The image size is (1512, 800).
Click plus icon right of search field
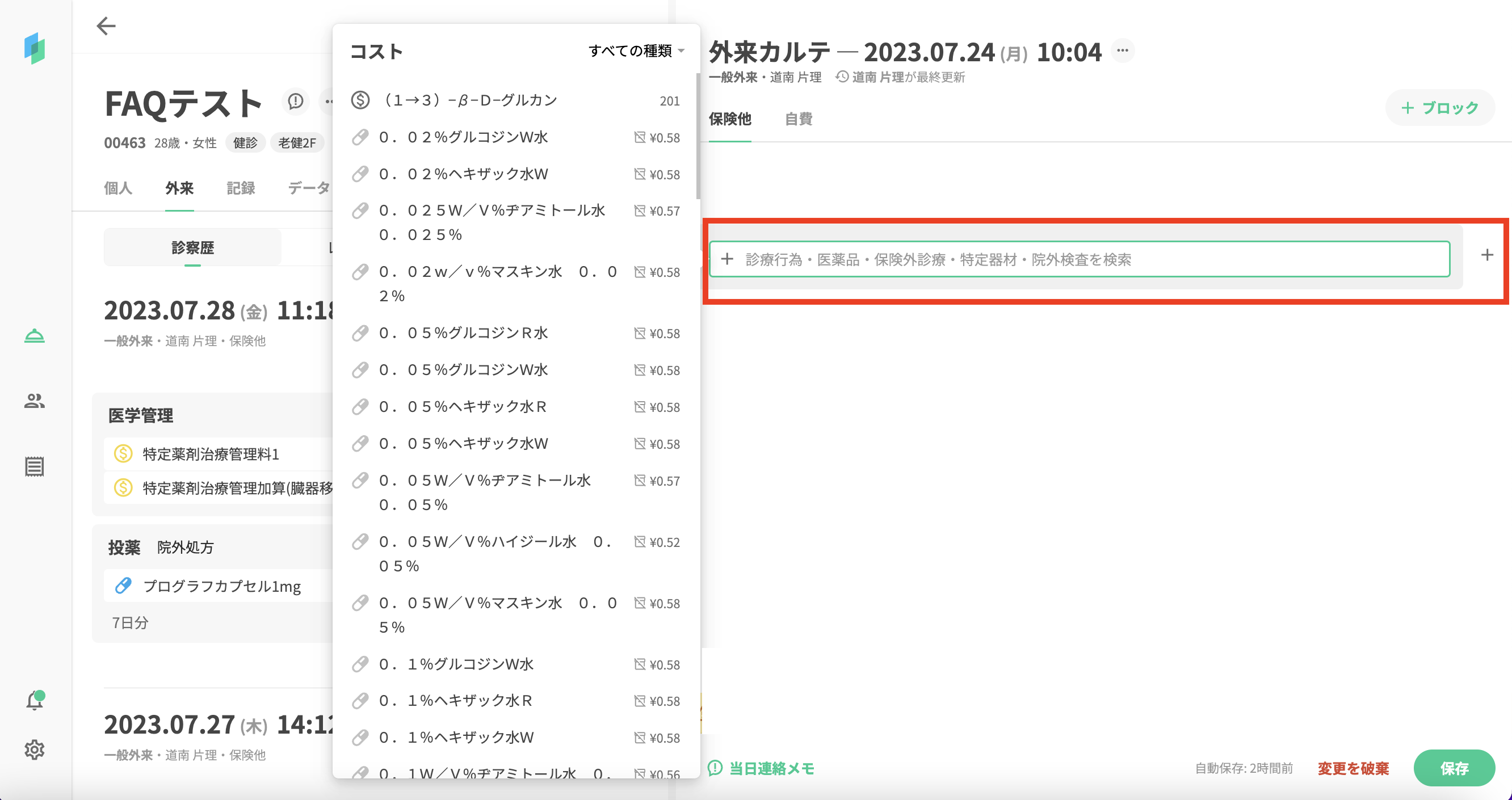tap(1487, 255)
